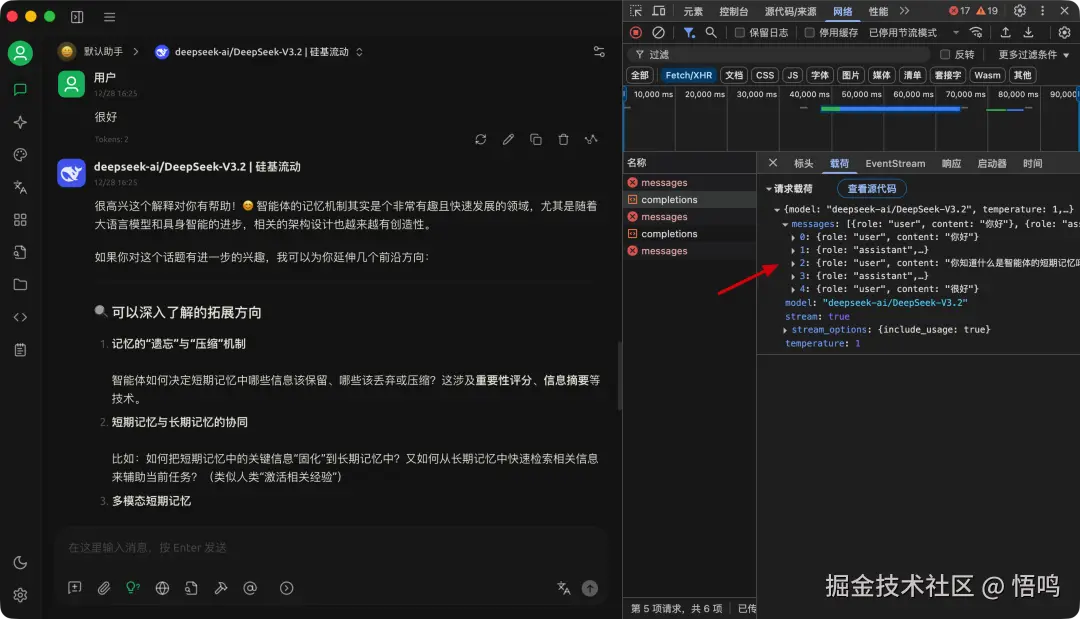
Task: Copy the user message
Action: 536,139
